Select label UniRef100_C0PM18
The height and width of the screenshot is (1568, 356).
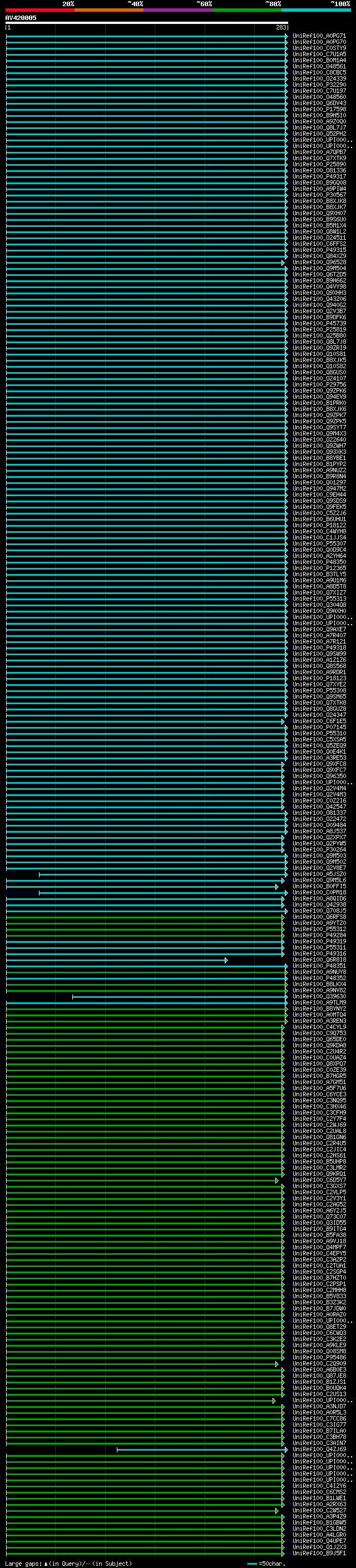tap(319, 892)
